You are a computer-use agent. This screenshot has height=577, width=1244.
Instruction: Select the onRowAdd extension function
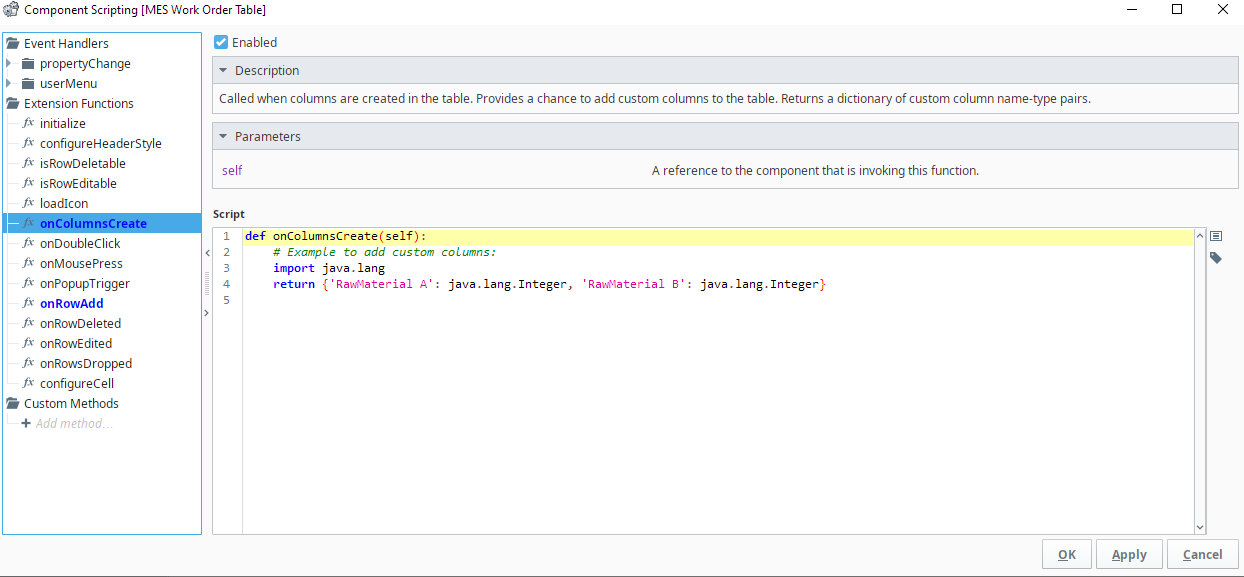(71, 304)
